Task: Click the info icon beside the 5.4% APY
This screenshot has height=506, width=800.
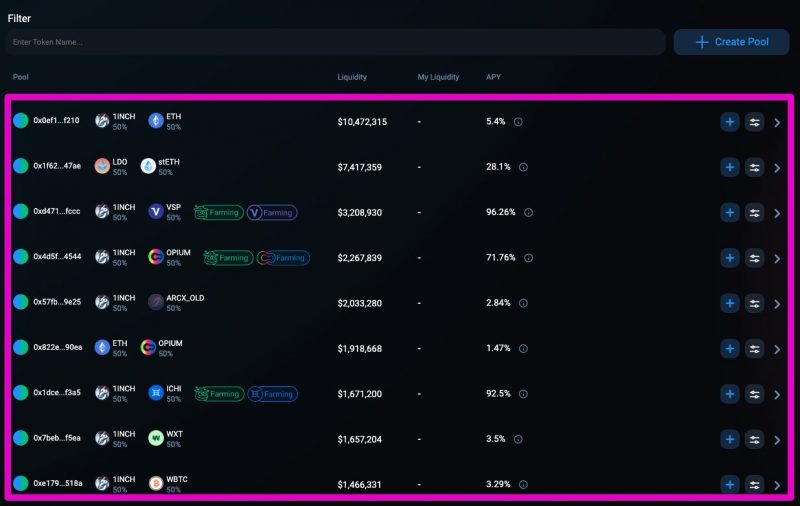Action: (x=518, y=122)
